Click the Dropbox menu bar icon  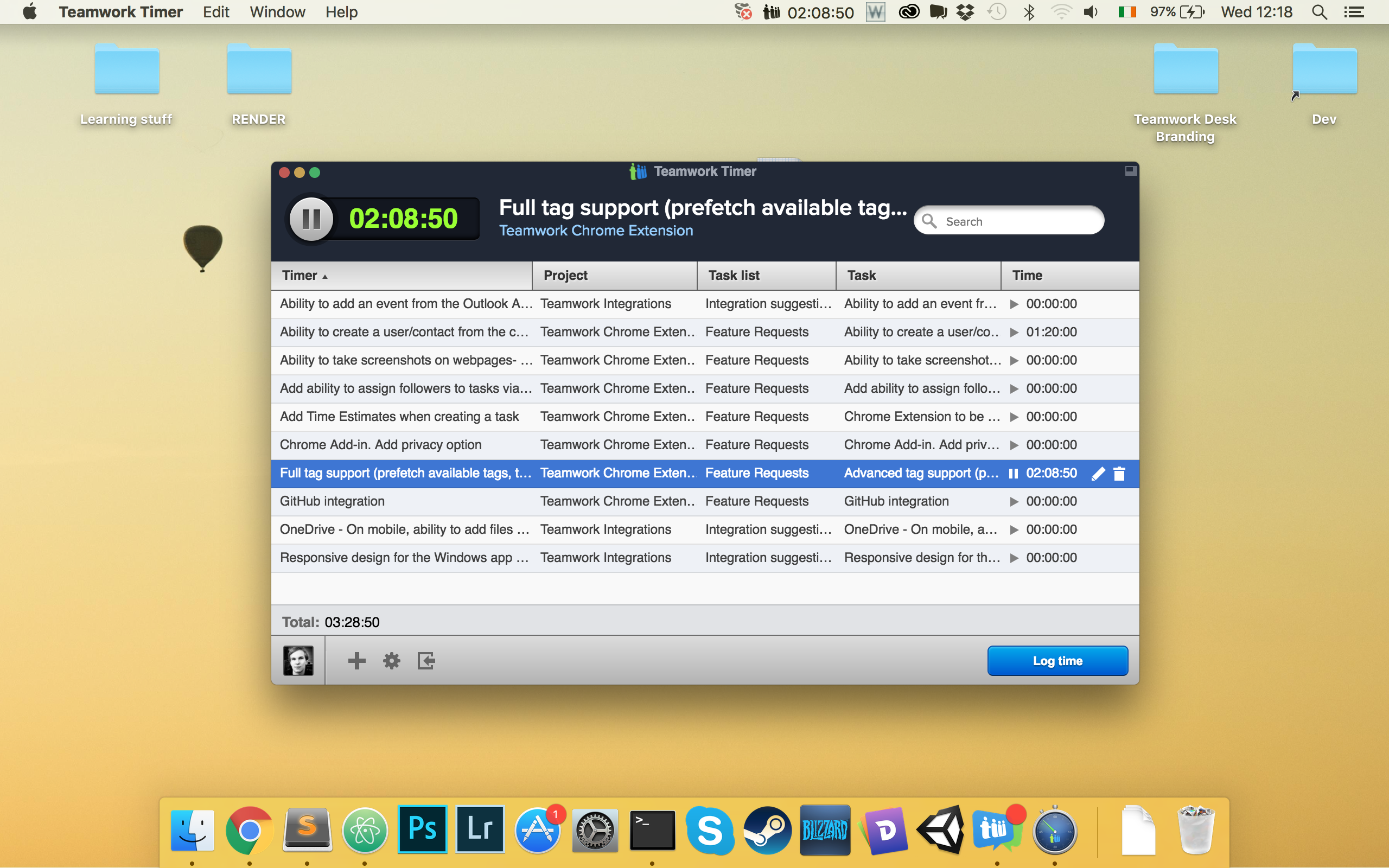coord(965,12)
